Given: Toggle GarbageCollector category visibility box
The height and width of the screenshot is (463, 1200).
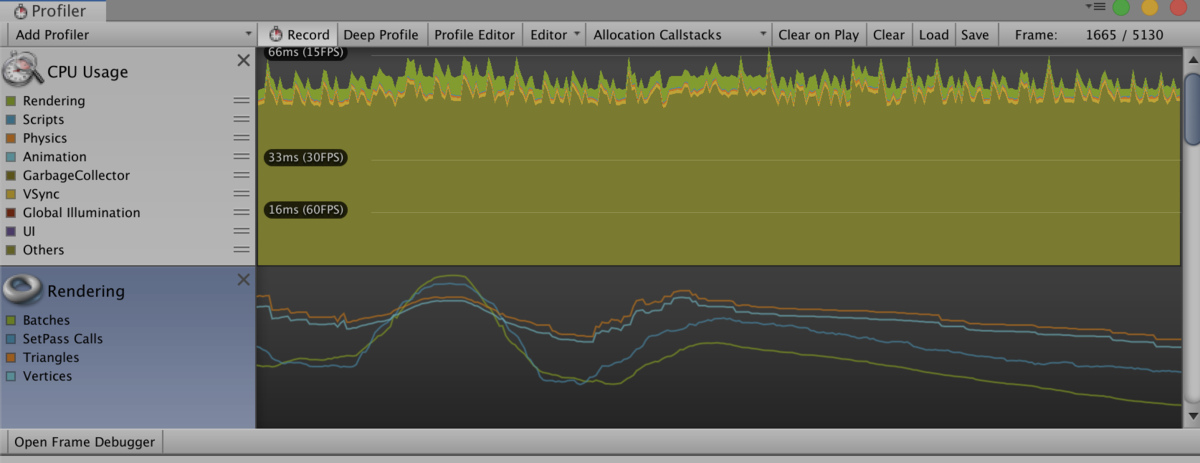Looking at the screenshot, I should click(11, 175).
